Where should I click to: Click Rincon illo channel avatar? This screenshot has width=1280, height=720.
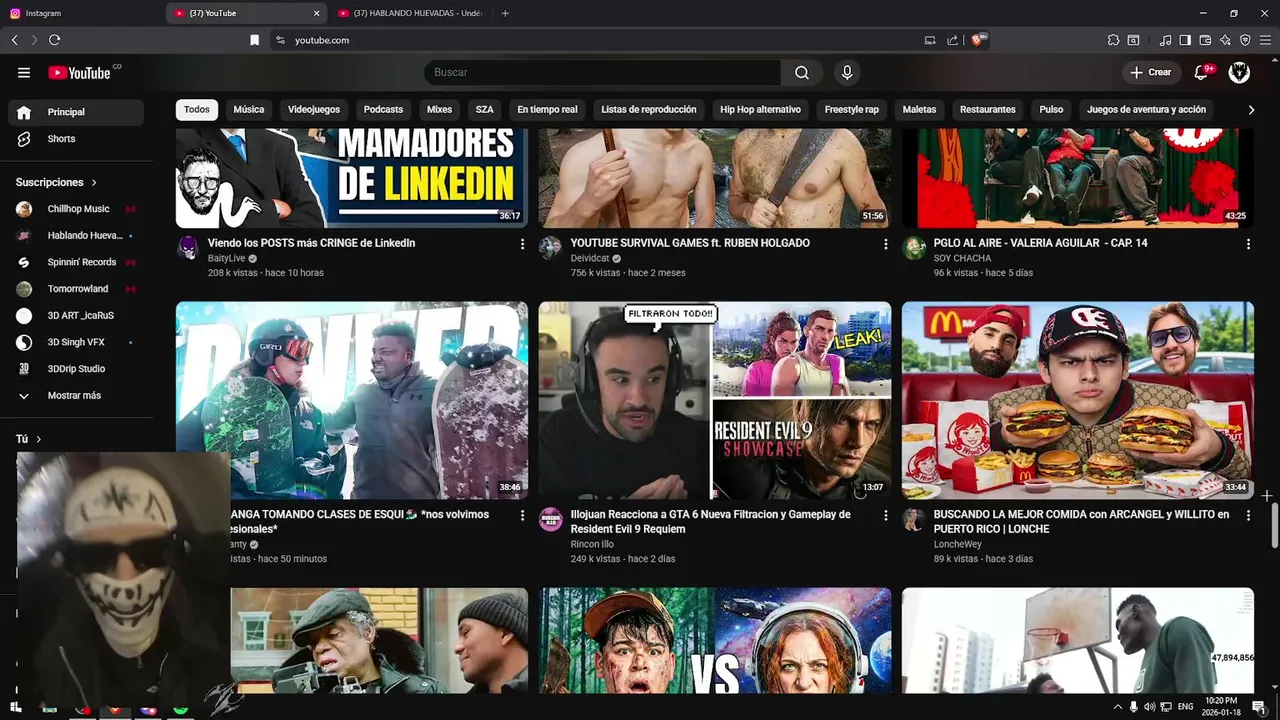(550, 519)
